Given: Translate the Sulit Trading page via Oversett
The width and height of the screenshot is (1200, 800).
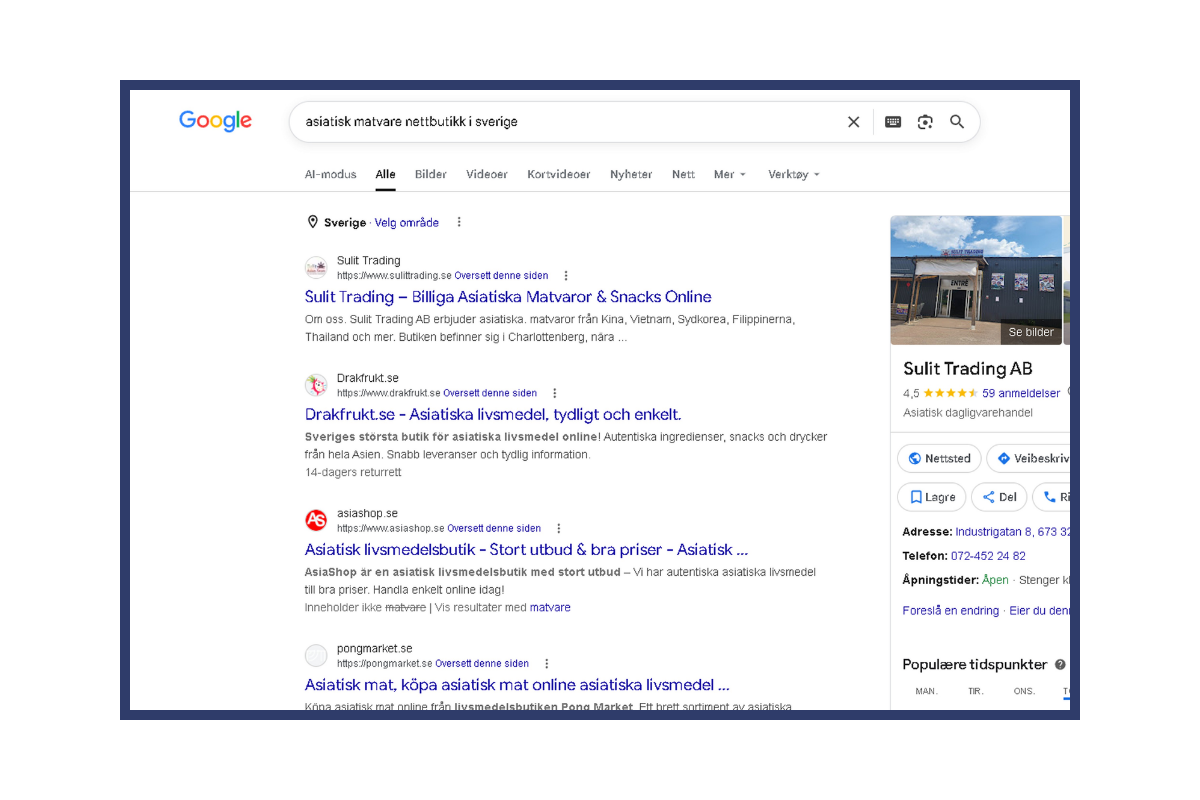Looking at the screenshot, I should point(502,275).
